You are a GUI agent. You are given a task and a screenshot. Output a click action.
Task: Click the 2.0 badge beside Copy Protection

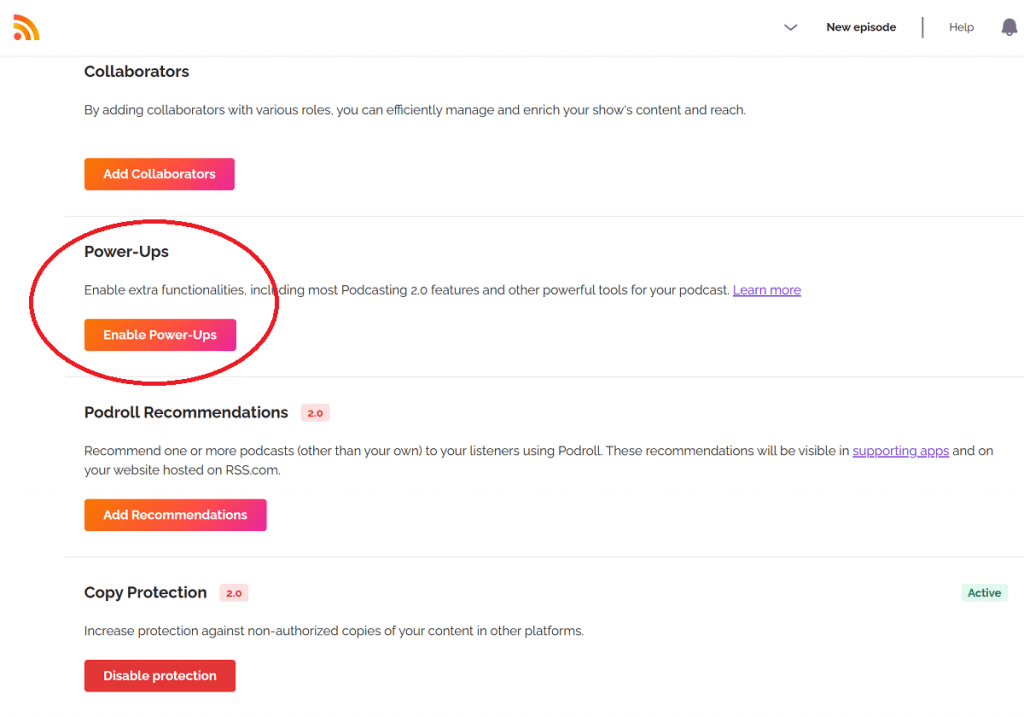point(233,593)
